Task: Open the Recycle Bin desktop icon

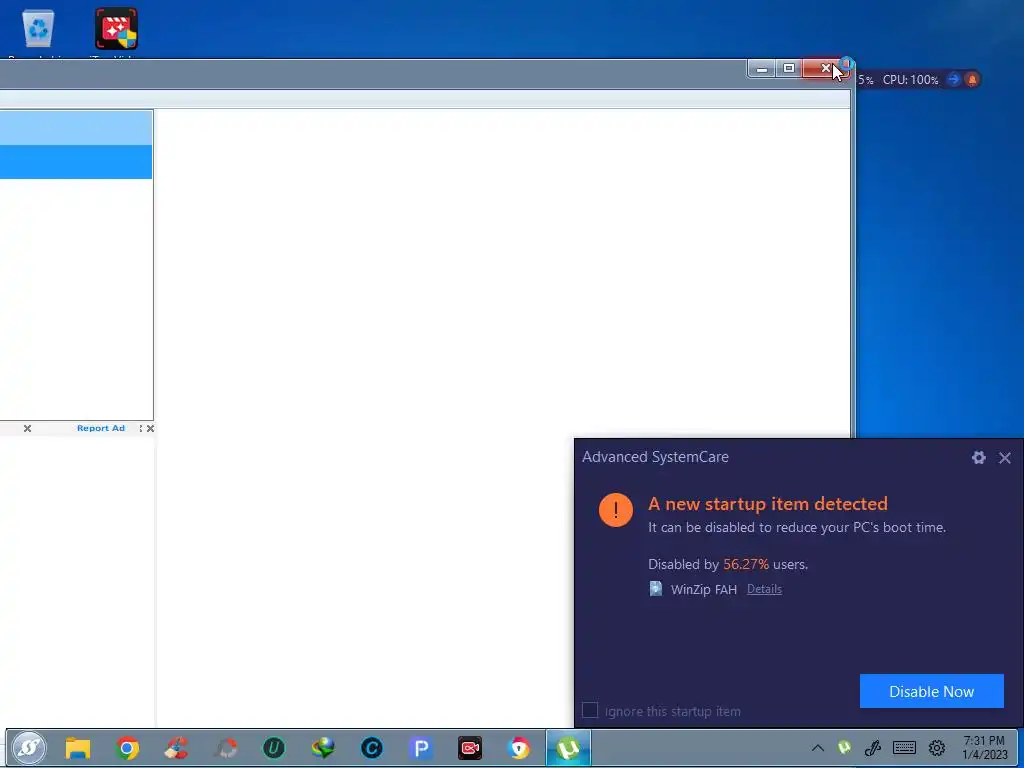Action: [x=38, y=30]
